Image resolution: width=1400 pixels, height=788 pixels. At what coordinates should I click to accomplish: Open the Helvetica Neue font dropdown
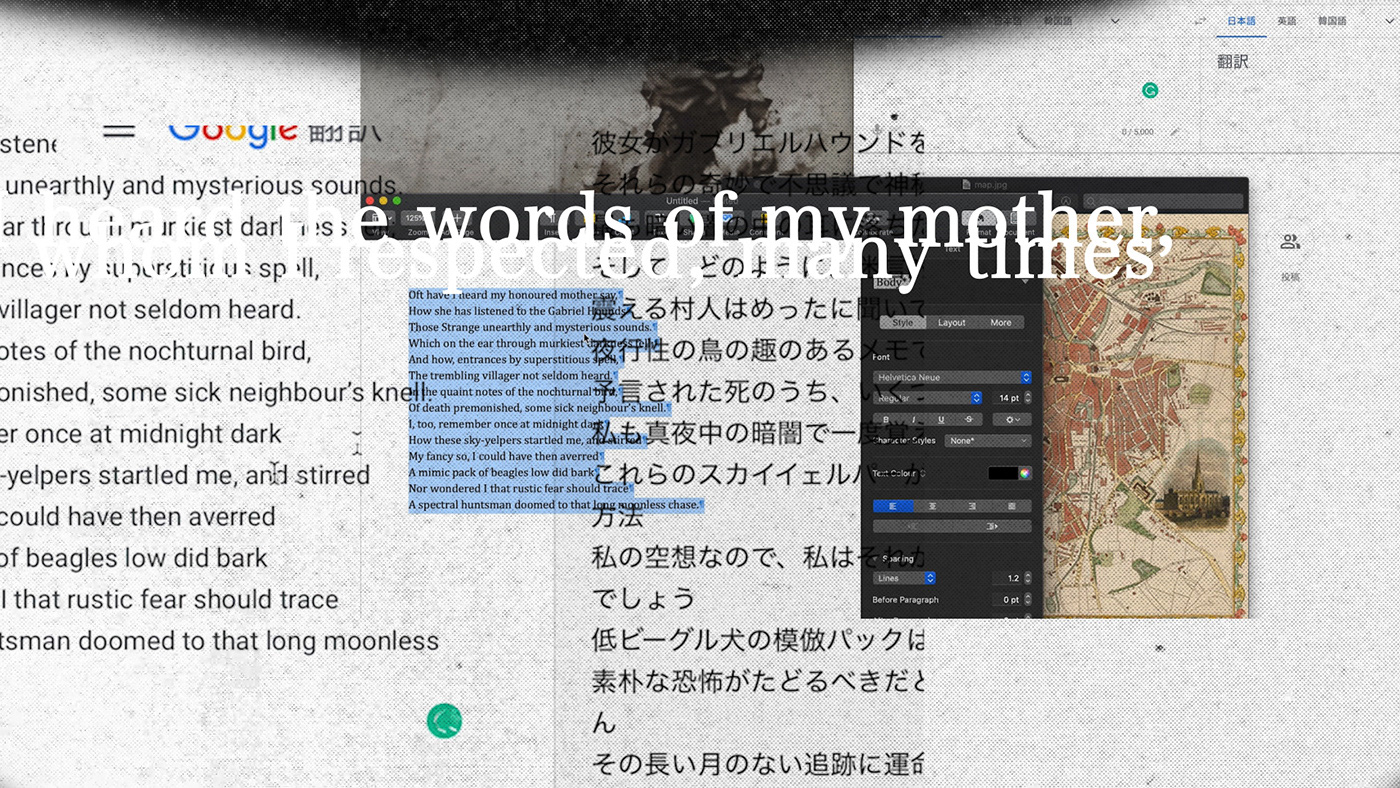point(952,377)
